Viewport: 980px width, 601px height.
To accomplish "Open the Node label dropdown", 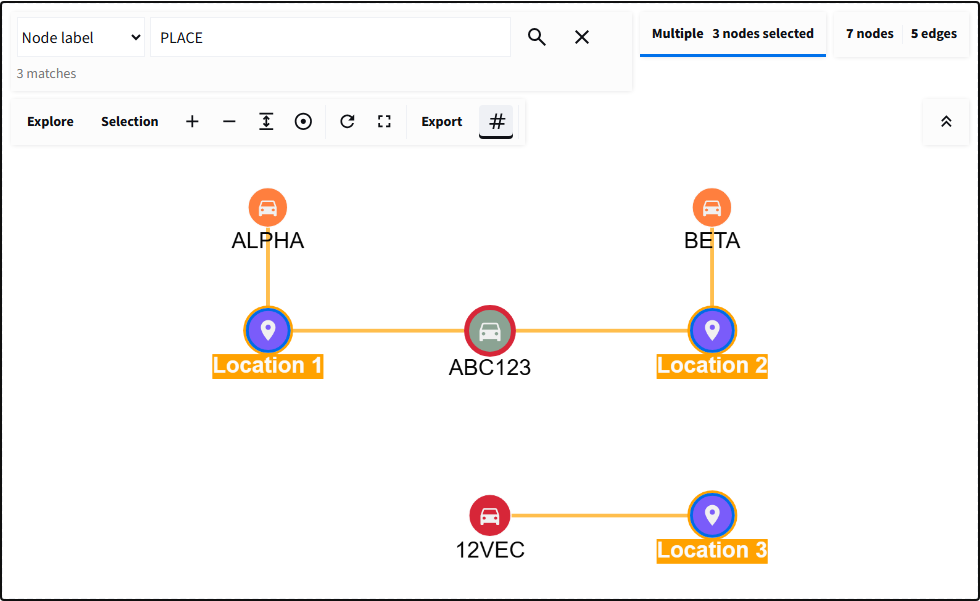I will click(81, 37).
